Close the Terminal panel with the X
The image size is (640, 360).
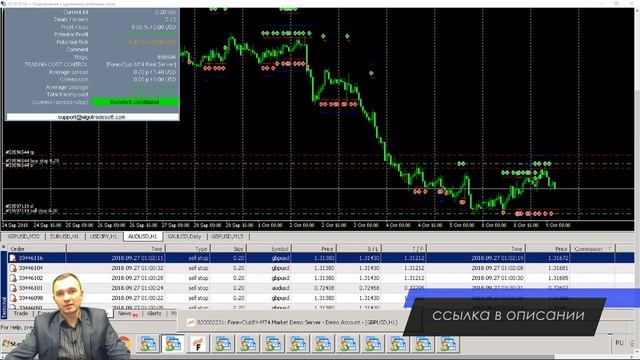tap(3, 247)
